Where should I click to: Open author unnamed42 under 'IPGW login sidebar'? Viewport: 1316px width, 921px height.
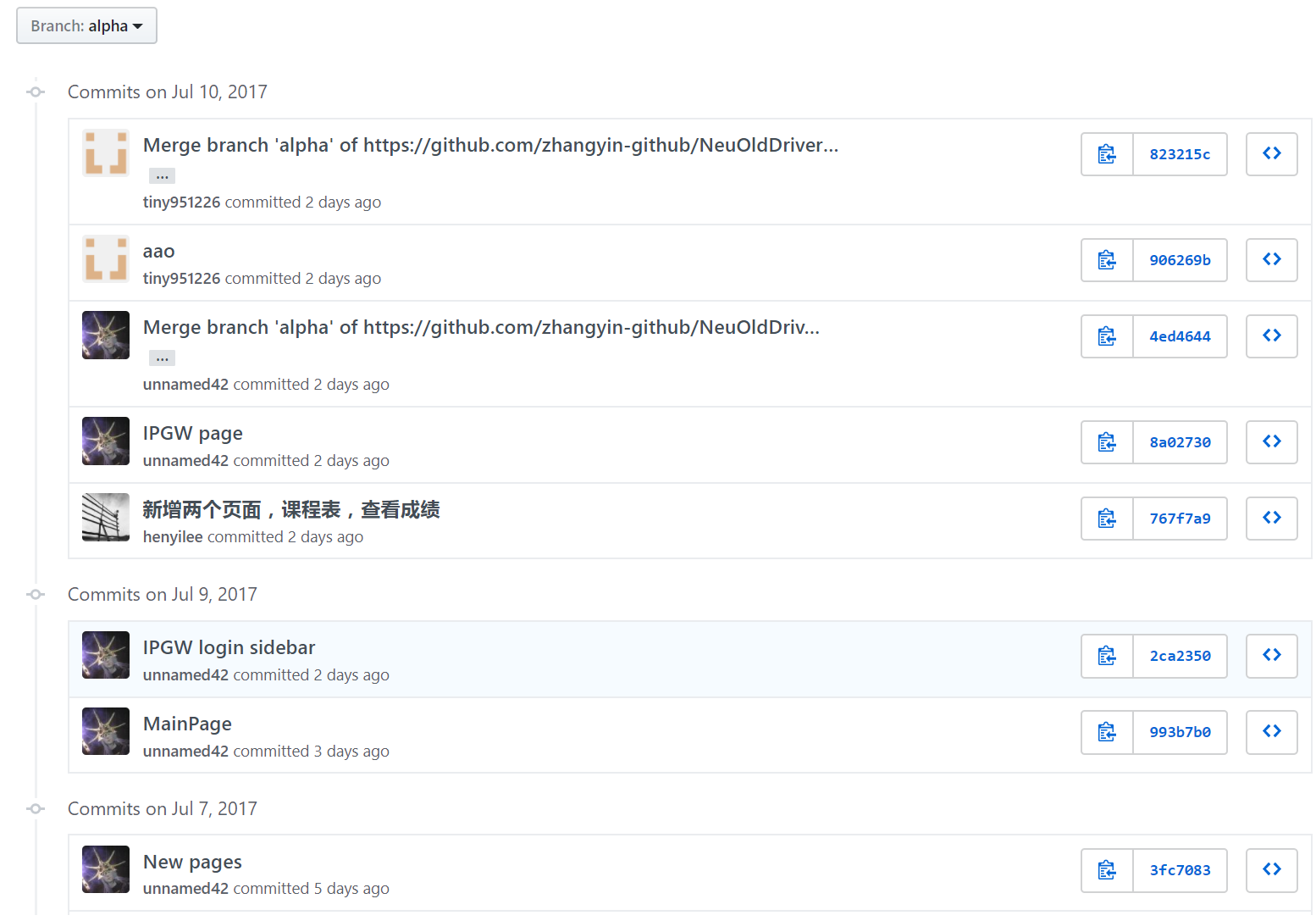click(x=185, y=675)
